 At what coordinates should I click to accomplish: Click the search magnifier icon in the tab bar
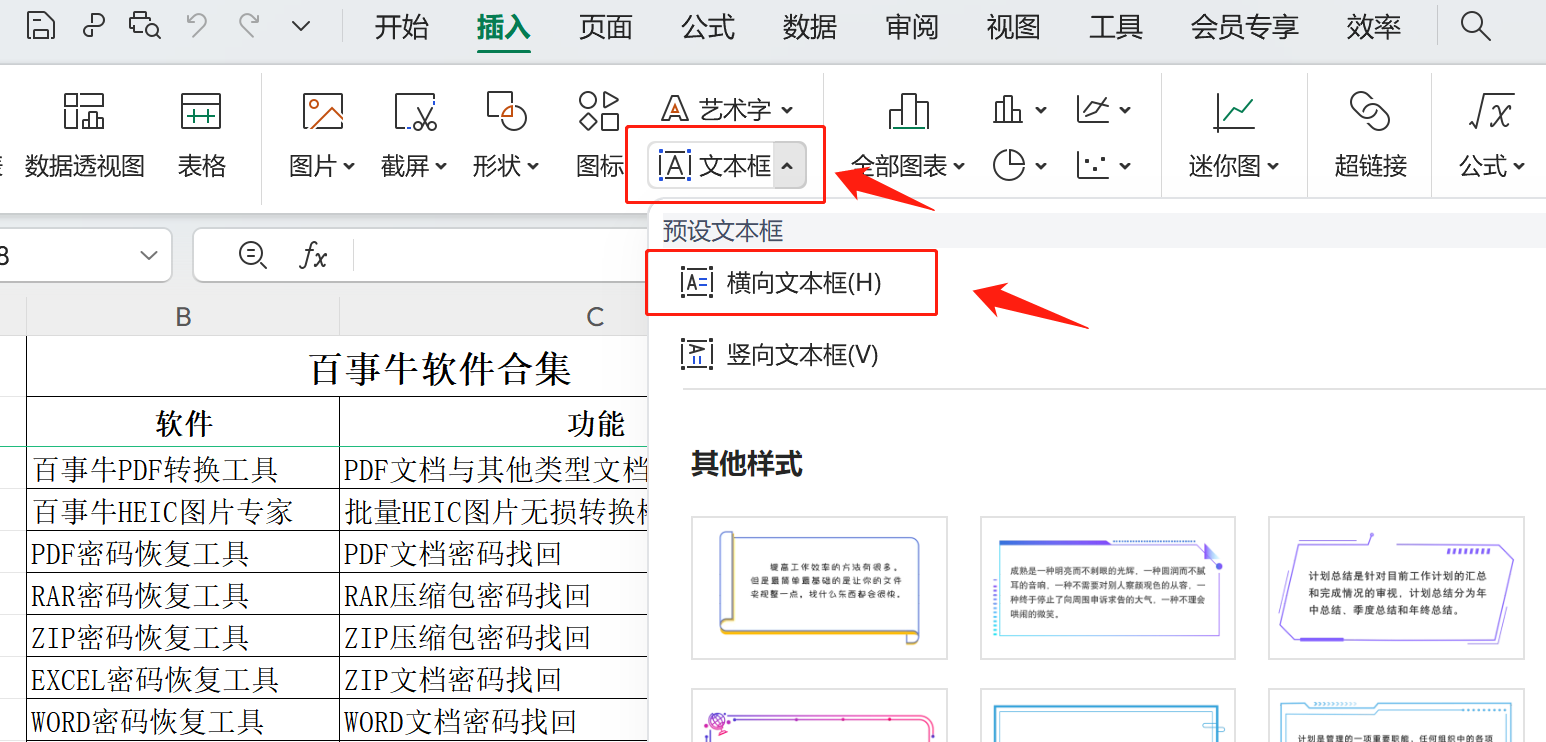click(1475, 26)
